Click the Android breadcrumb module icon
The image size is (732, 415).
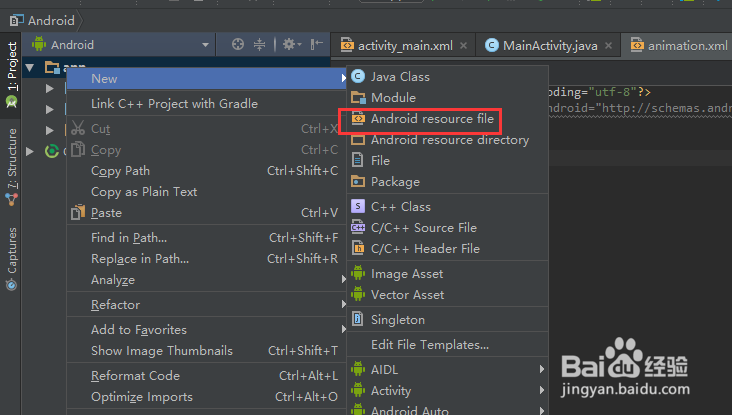click(x=17, y=20)
